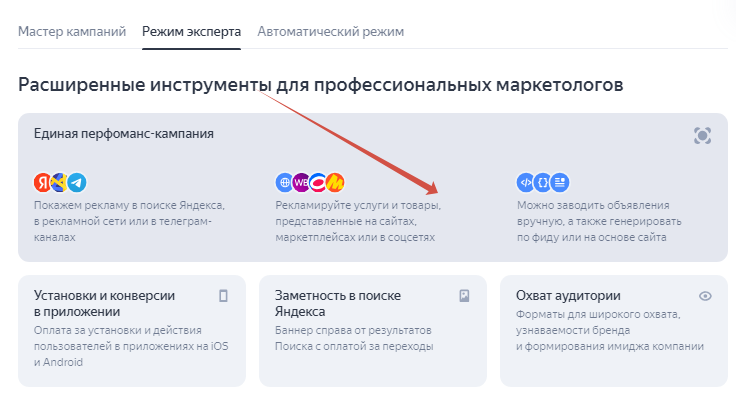Click the Yandex Market 'M' icon
Image resolution: width=736 pixels, height=414 pixels.
point(335,182)
